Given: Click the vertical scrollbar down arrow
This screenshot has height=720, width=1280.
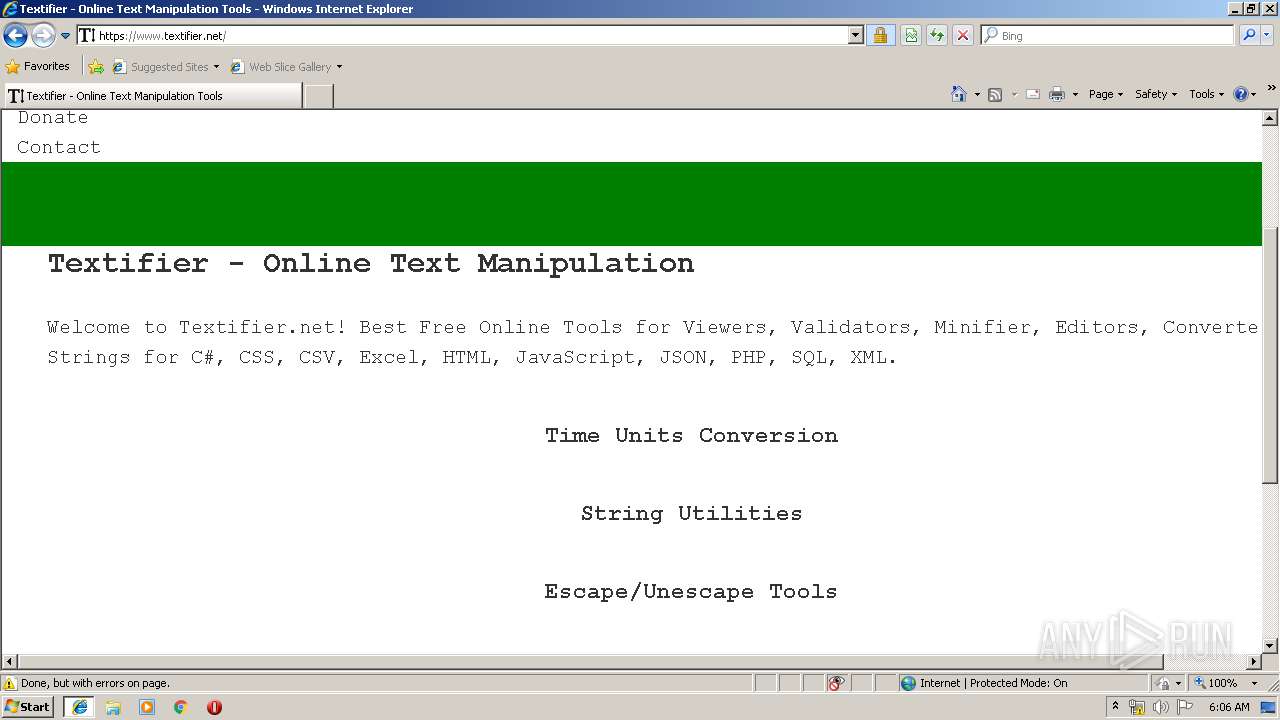Looking at the screenshot, I should click(1270, 646).
